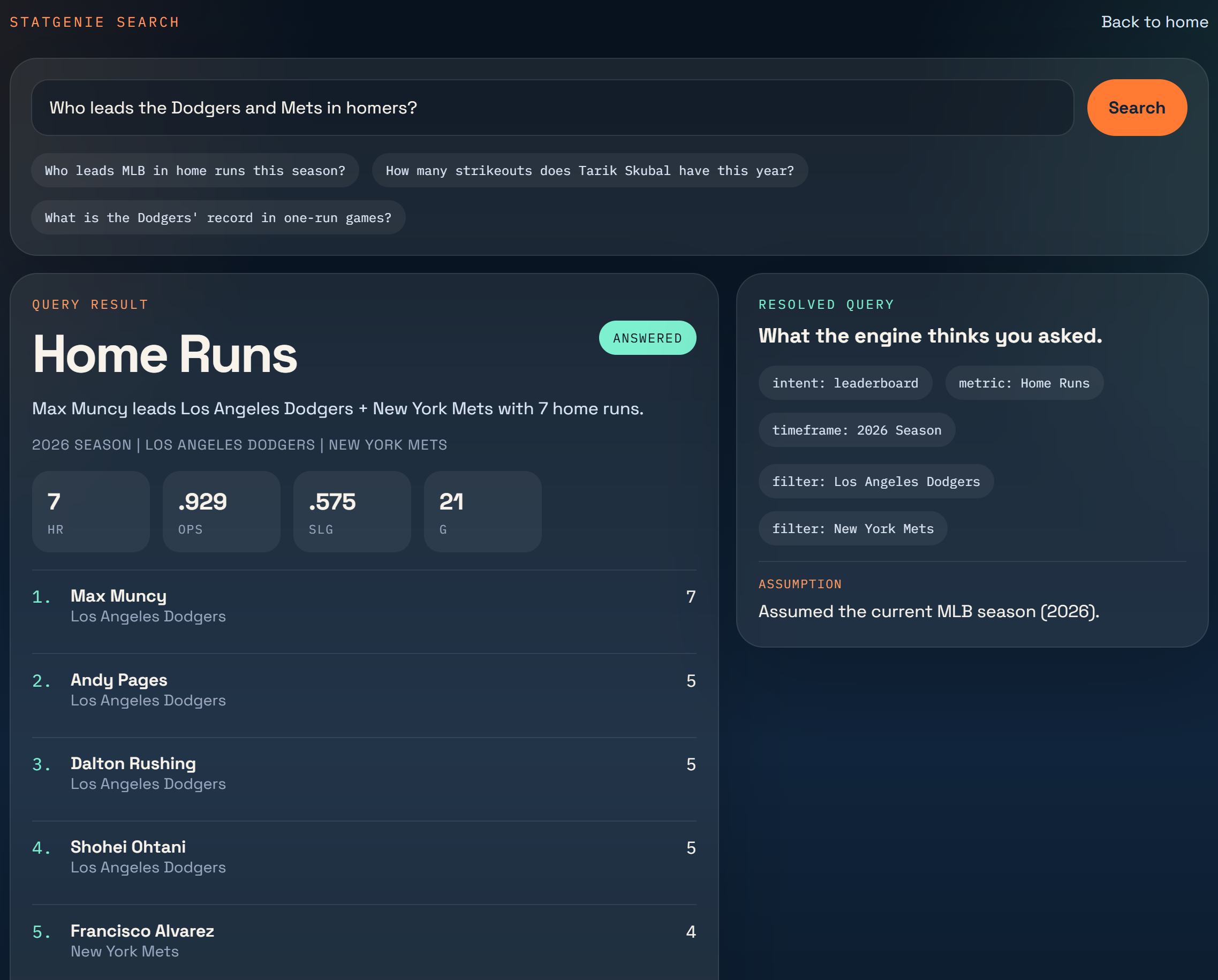Click the Back to home link
This screenshot has height=980, width=1218.
[x=1154, y=22]
